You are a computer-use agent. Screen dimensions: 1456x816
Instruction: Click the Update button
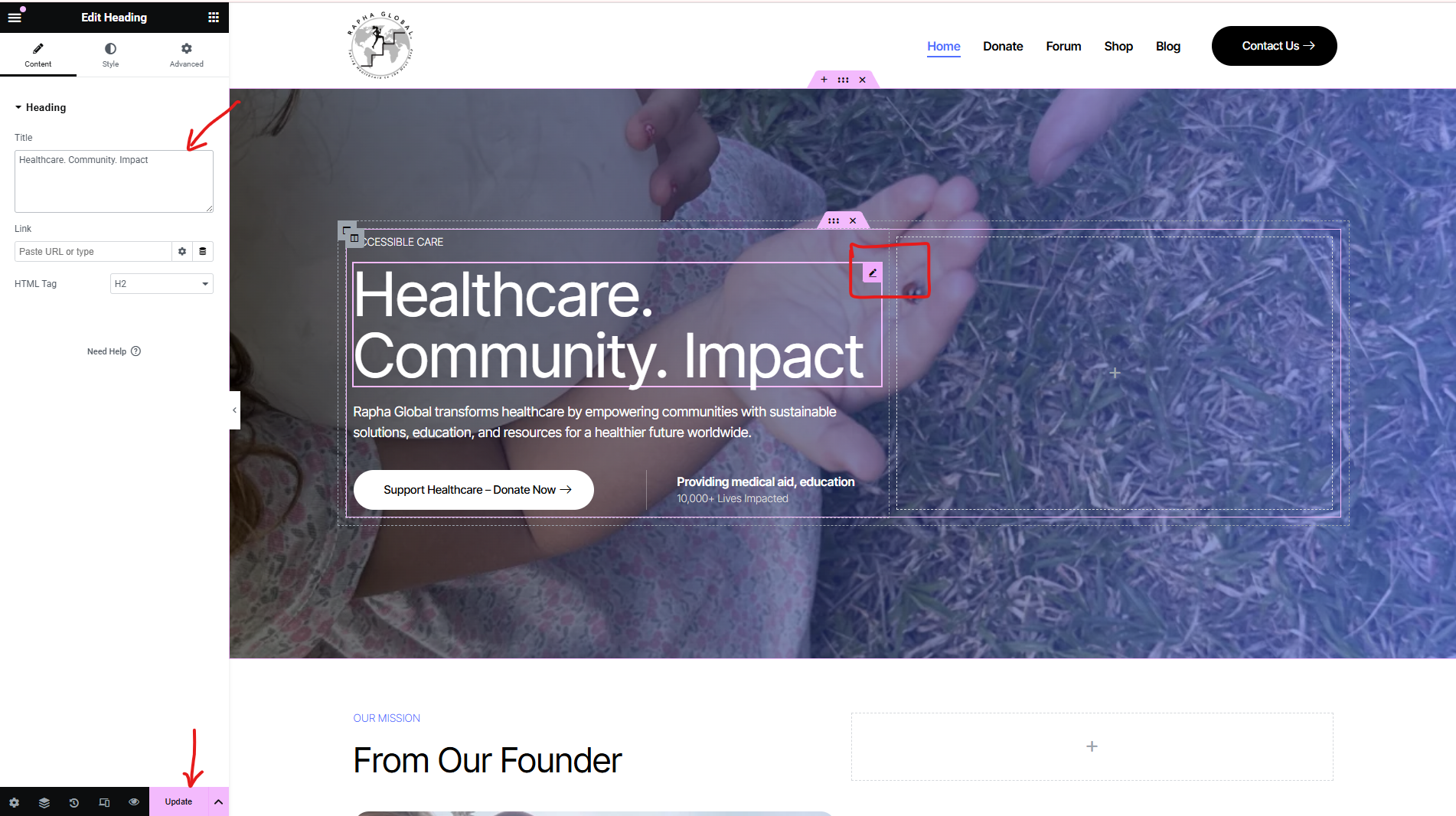pyautogui.click(x=178, y=802)
